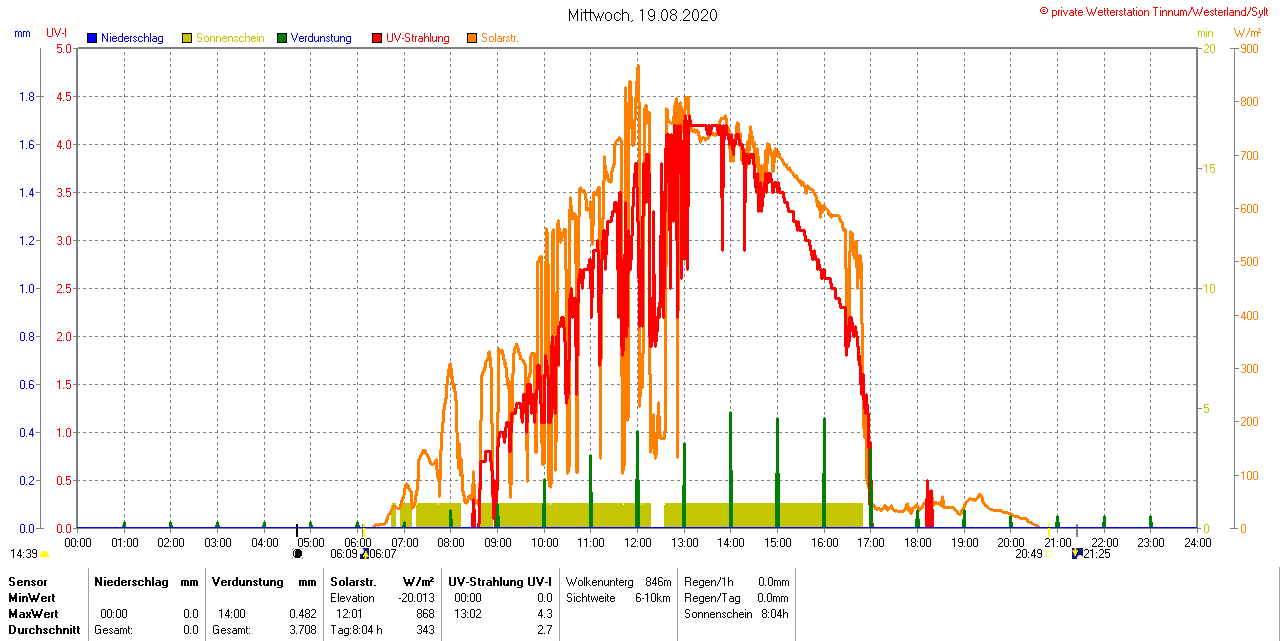Click the yellow Sonnenschein legend swatch

click(187, 38)
